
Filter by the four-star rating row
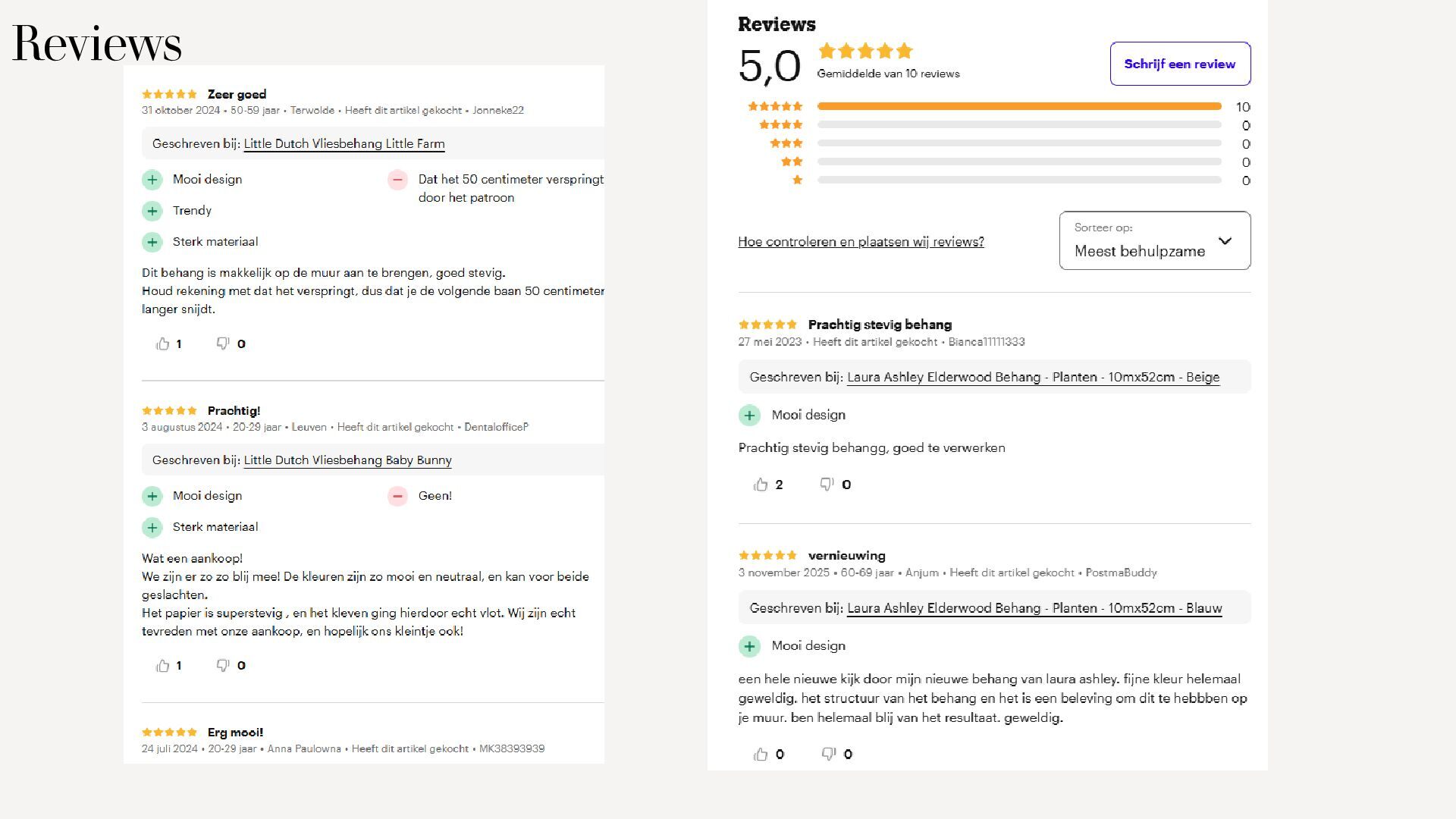click(1019, 125)
